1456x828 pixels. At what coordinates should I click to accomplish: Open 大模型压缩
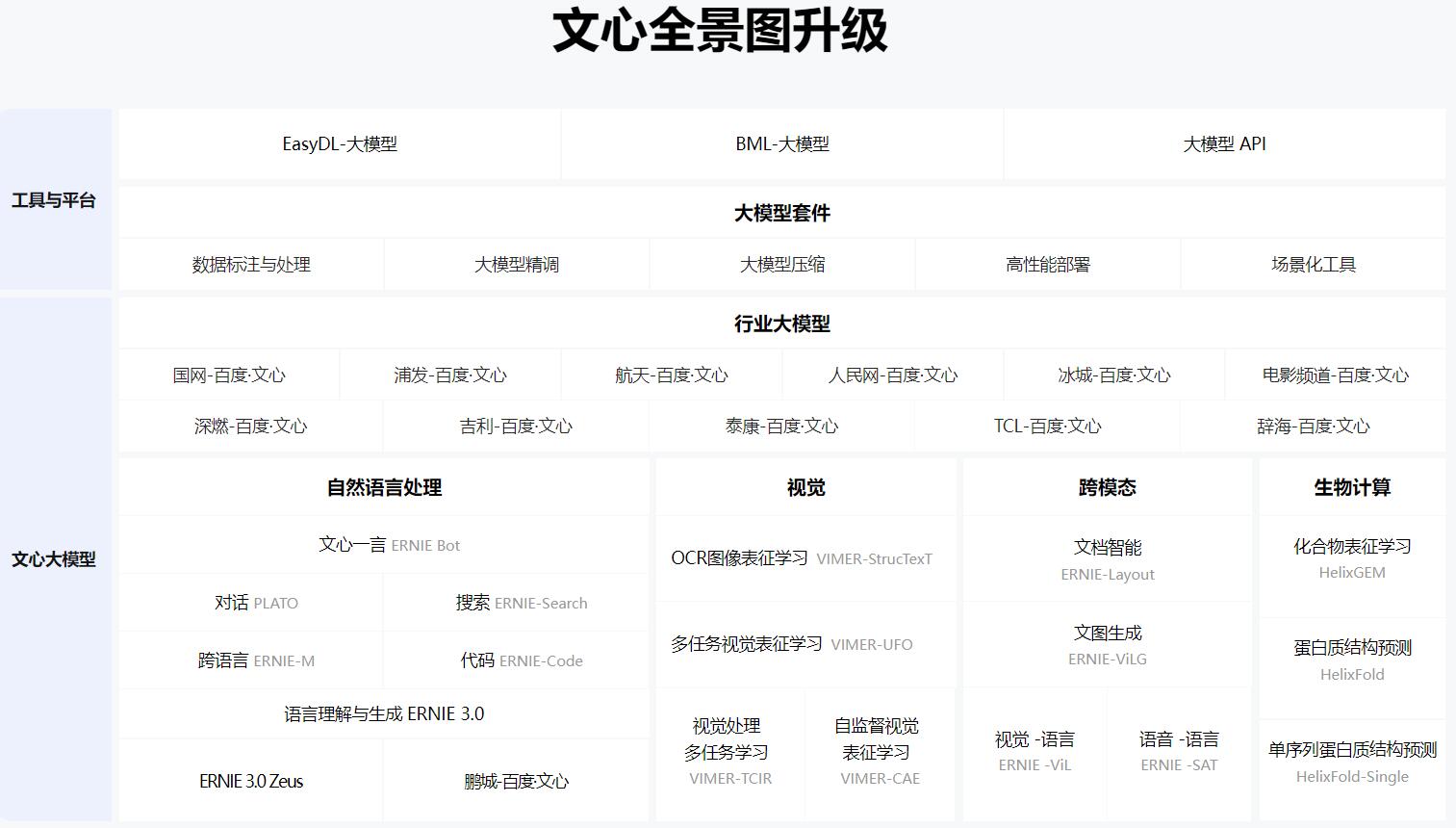(x=781, y=264)
